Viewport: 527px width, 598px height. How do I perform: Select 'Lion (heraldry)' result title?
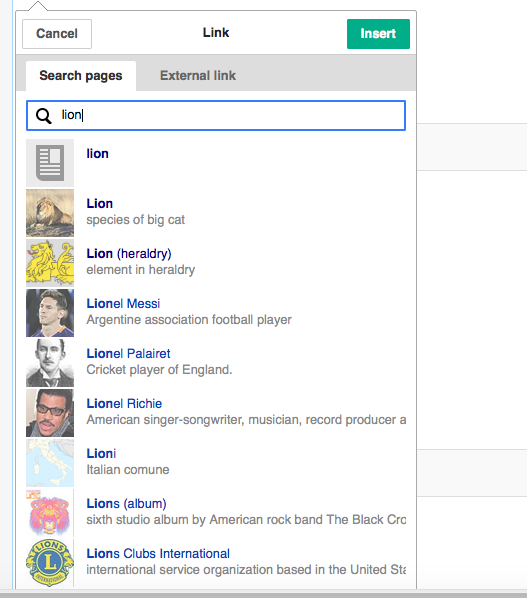pos(129,254)
